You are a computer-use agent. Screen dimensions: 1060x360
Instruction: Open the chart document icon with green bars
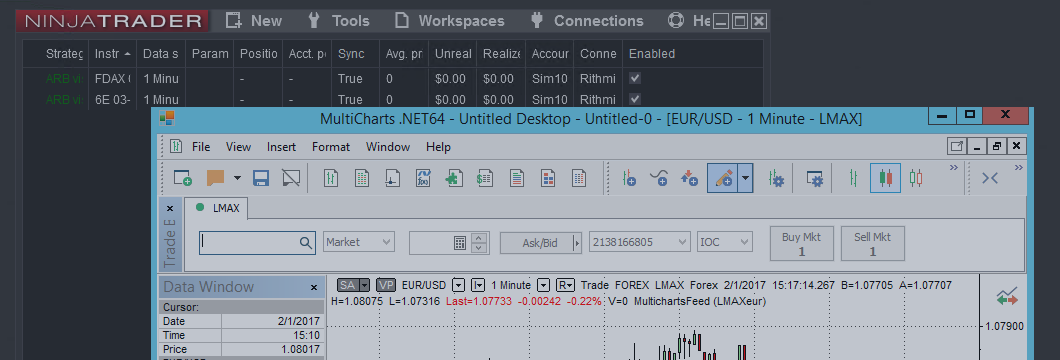(x=331, y=178)
